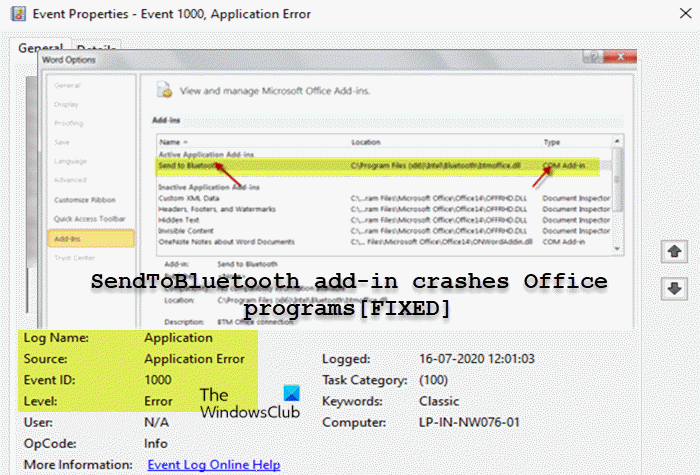Click the down arrow button in Event Properties
700x475 pixels.
pyautogui.click(x=674, y=288)
